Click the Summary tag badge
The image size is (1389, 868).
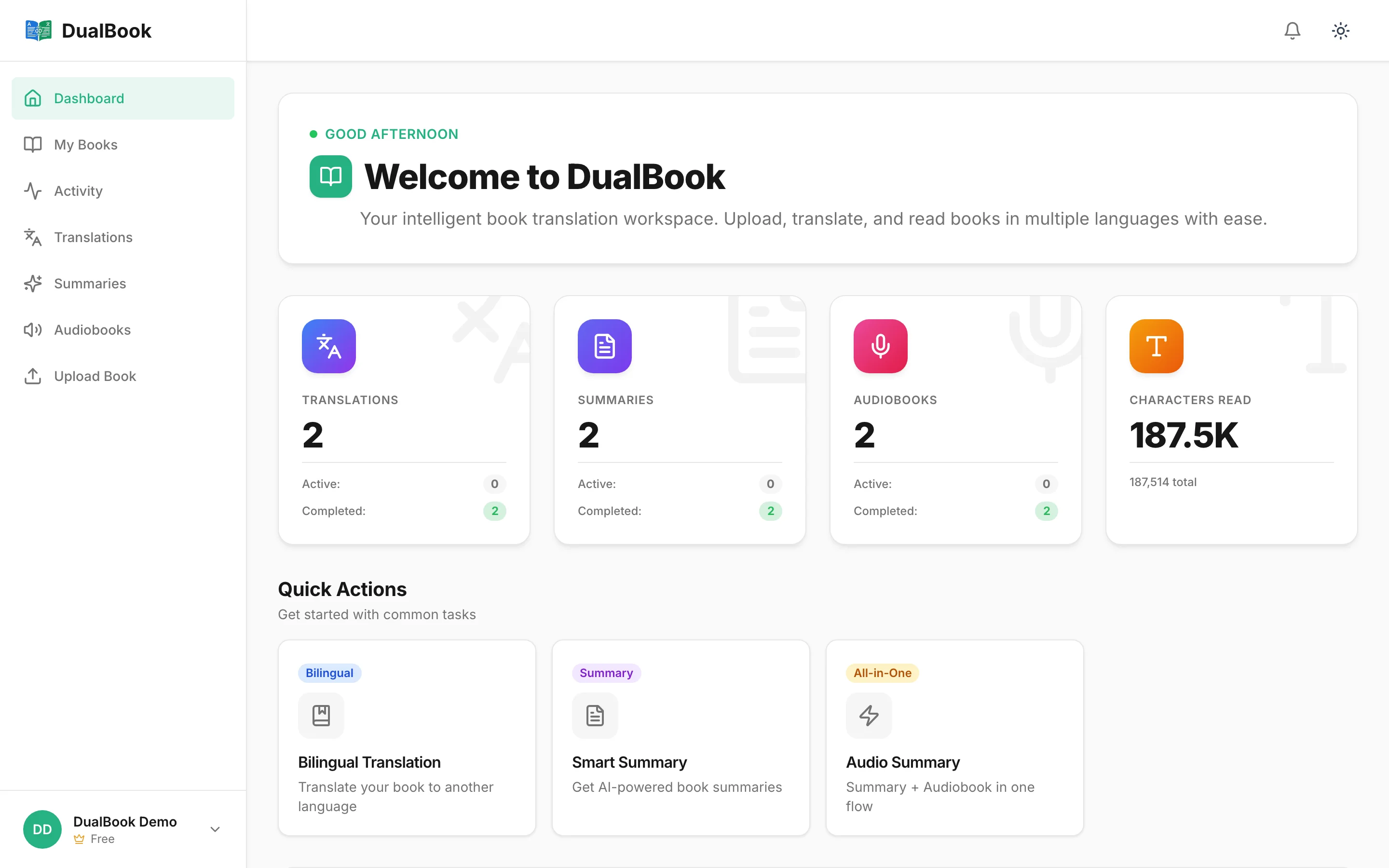coord(606,673)
